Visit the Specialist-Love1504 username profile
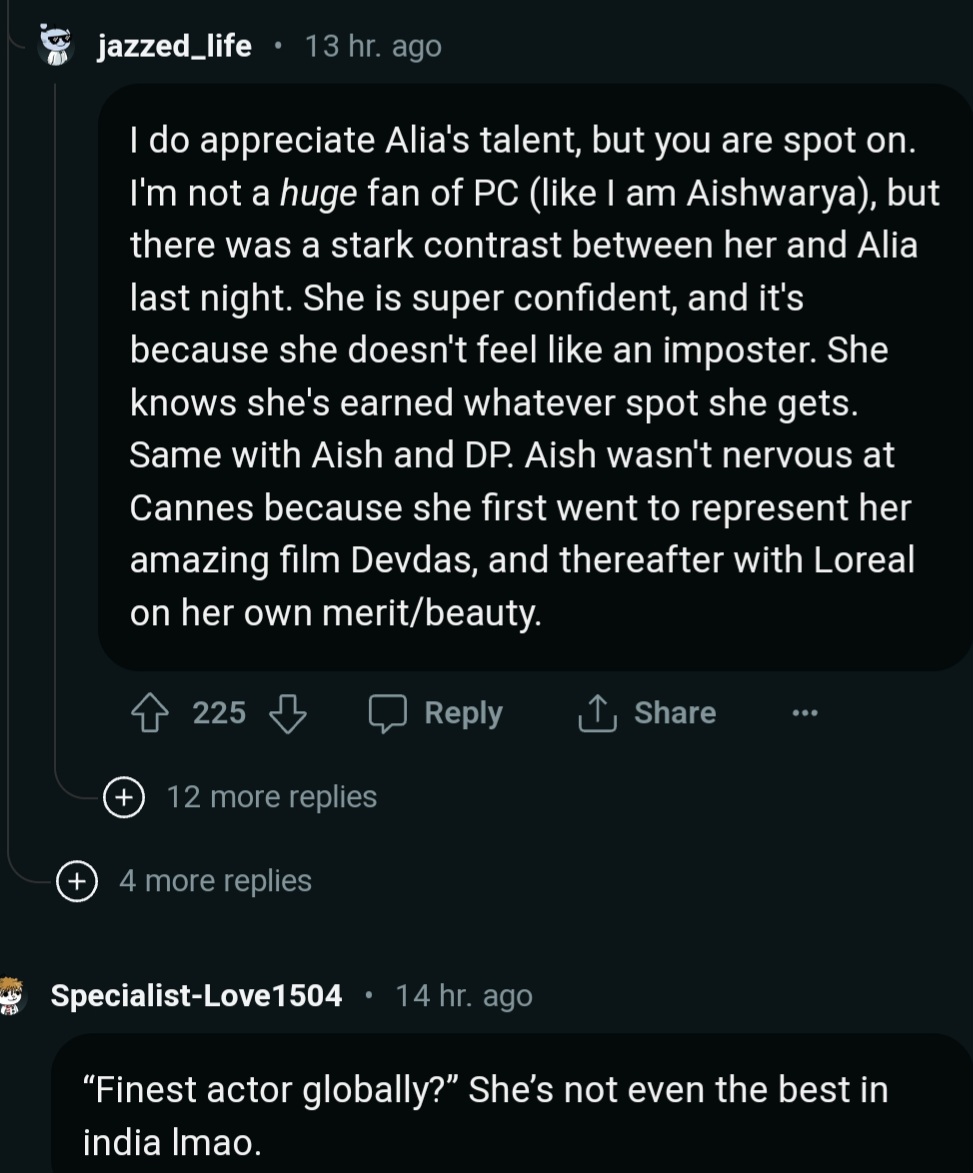 [x=196, y=996]
